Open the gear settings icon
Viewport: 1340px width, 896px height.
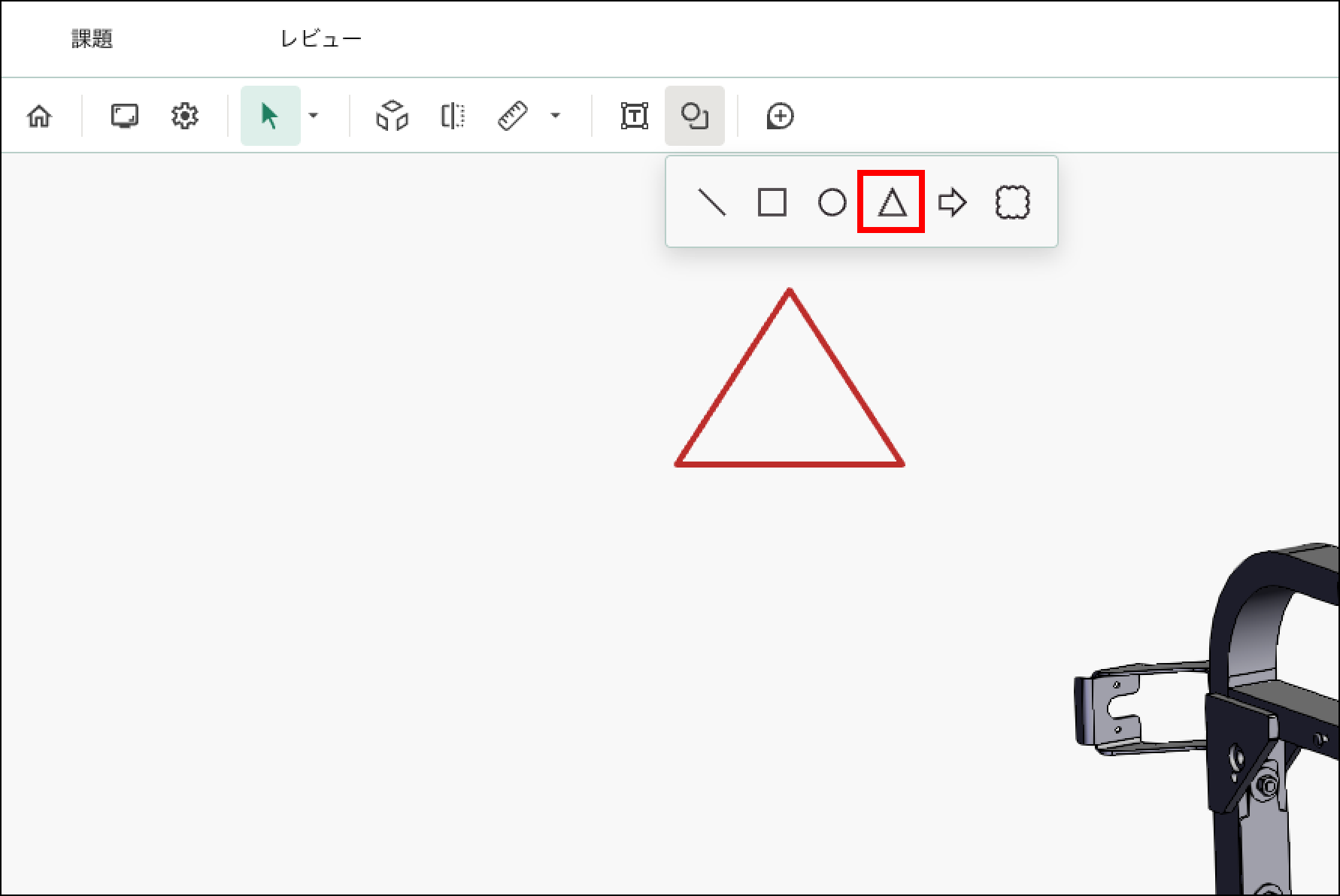point(184,117)
